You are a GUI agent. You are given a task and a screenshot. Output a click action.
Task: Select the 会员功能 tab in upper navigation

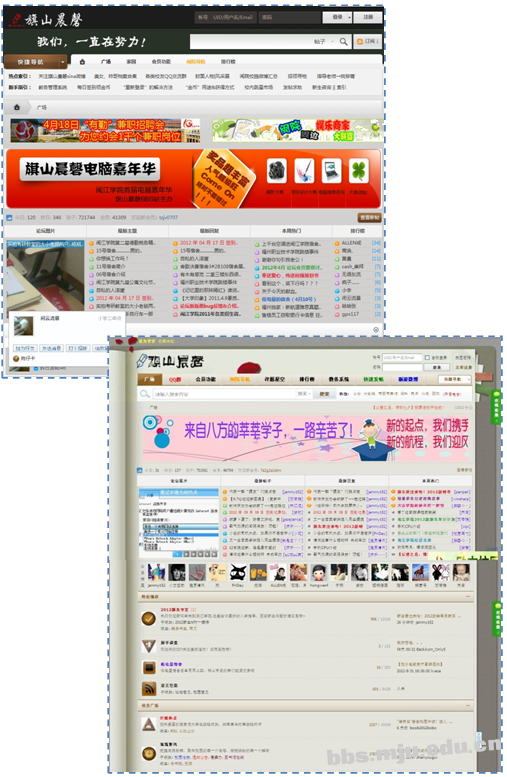(161, 62)
